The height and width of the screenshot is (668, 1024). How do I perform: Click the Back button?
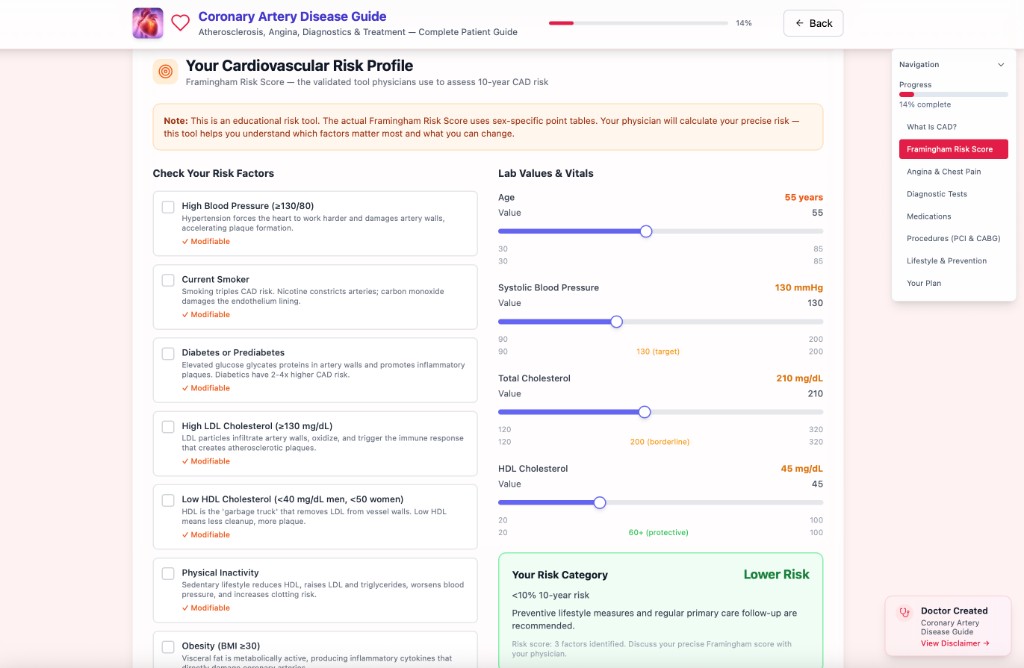coord(812,22)
